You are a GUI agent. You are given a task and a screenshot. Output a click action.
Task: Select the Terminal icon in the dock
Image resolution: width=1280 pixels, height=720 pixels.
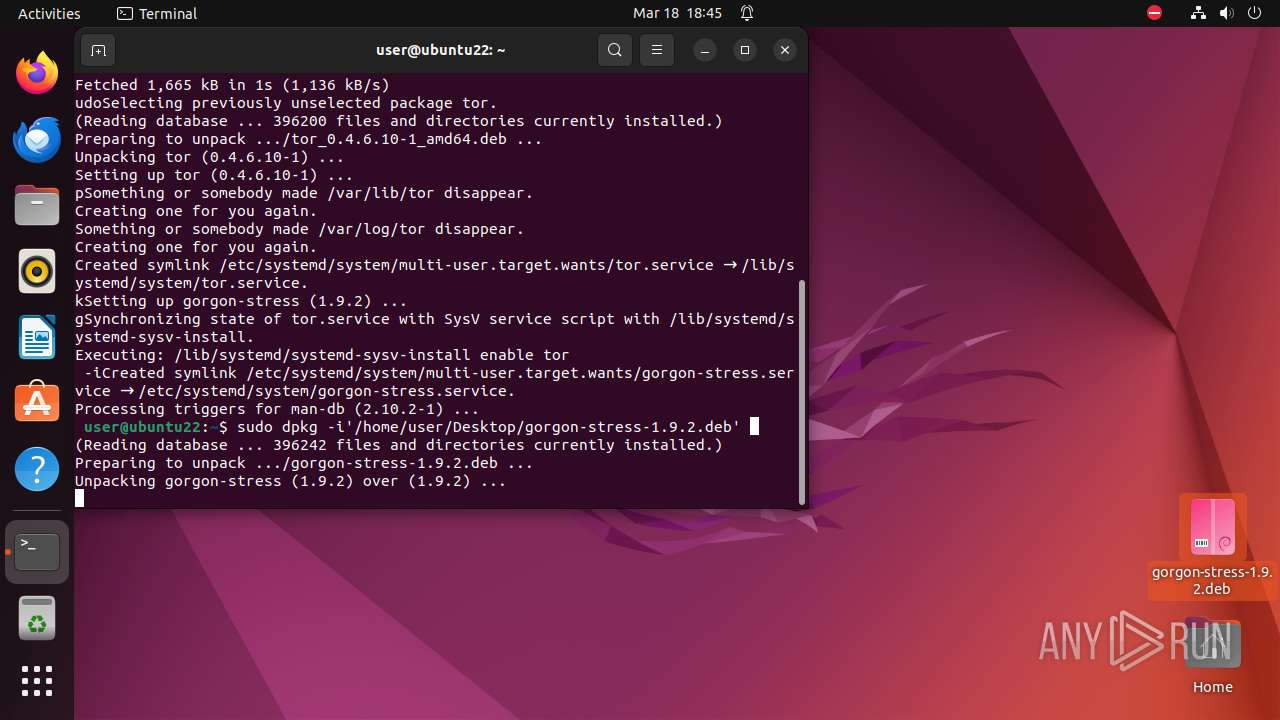tap(37, 551)
